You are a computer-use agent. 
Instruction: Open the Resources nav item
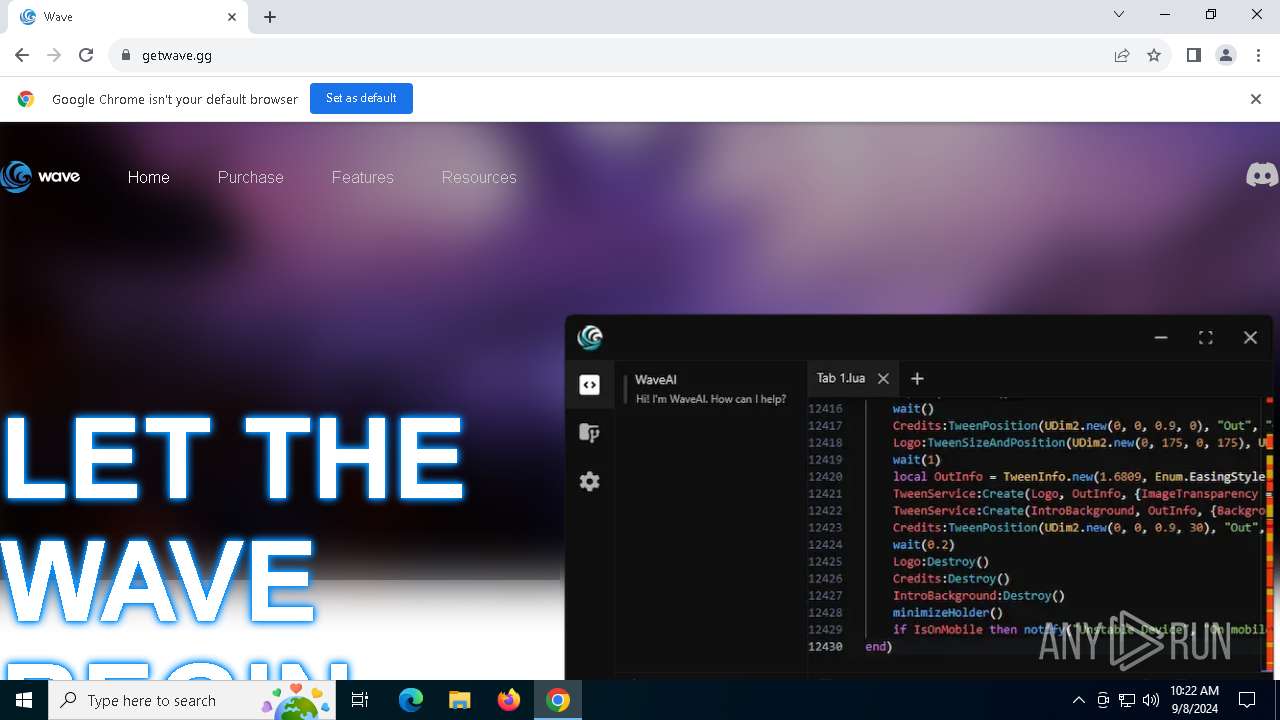479,177
